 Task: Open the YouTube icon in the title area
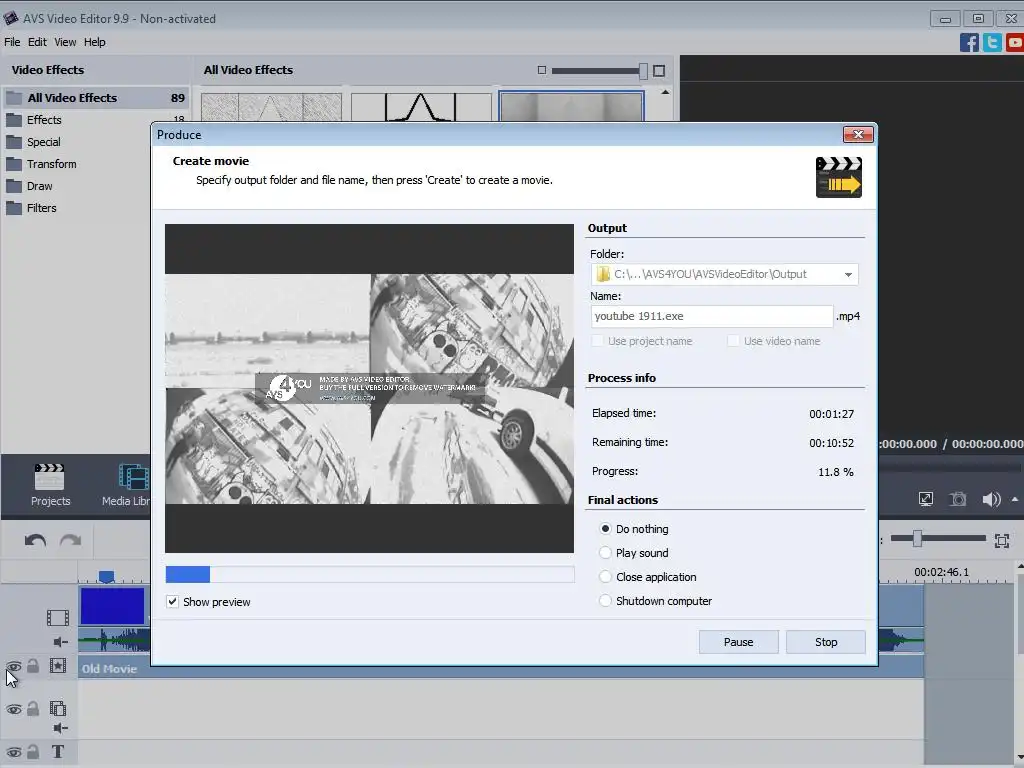pyautogui.click(x=1015, y=42)
